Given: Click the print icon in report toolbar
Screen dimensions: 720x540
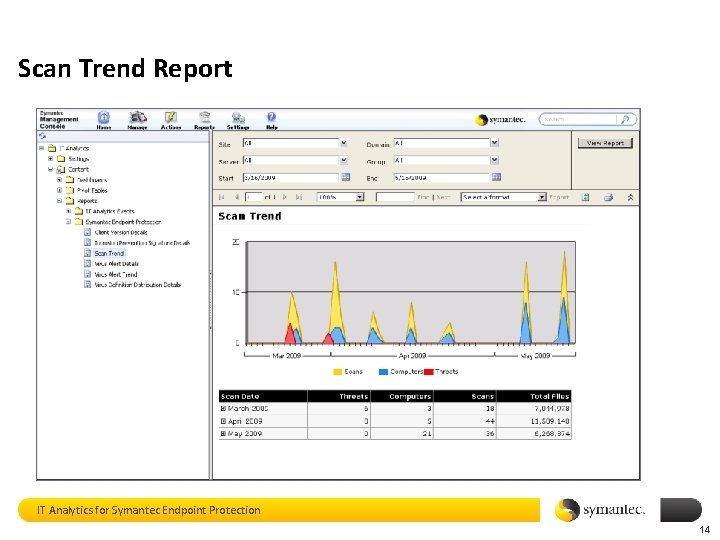Looking at the screenshot, I should (608, 197).
